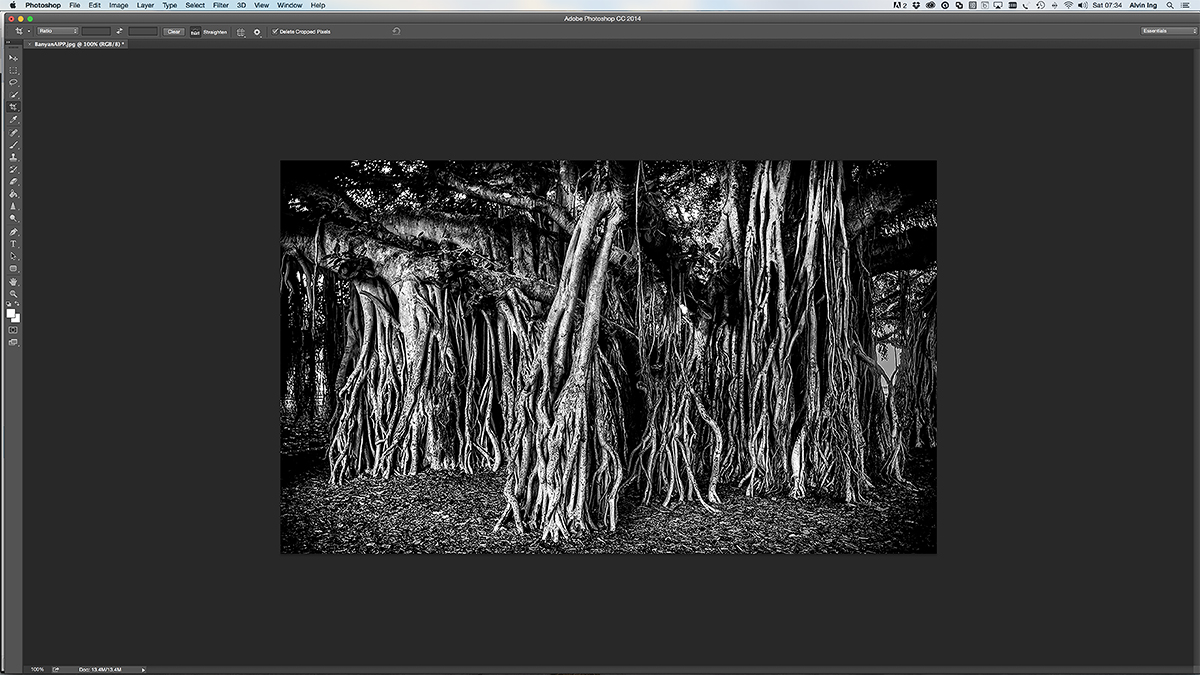Screen dimensions: 1200x675
Task: Open the Apple menu
Action: click(x=13, y=5)
